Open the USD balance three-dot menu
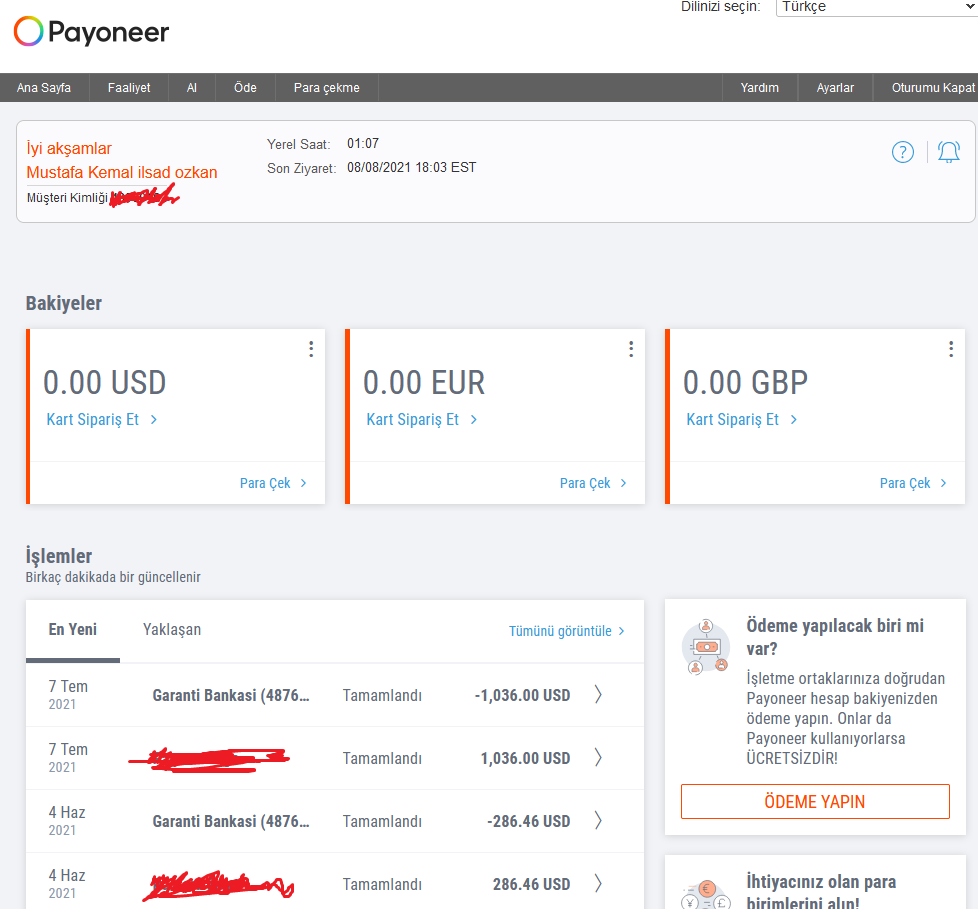This screenshot has height=909, width=978. pos(311,349)
